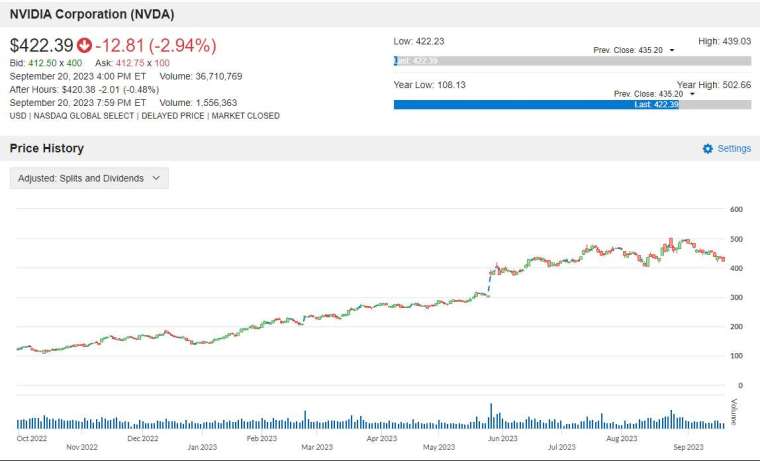Click the tallest volume bar near Jun 2023
Image resolution: width=760 pixels, height=461 pixels.
[x=491, y=416]
